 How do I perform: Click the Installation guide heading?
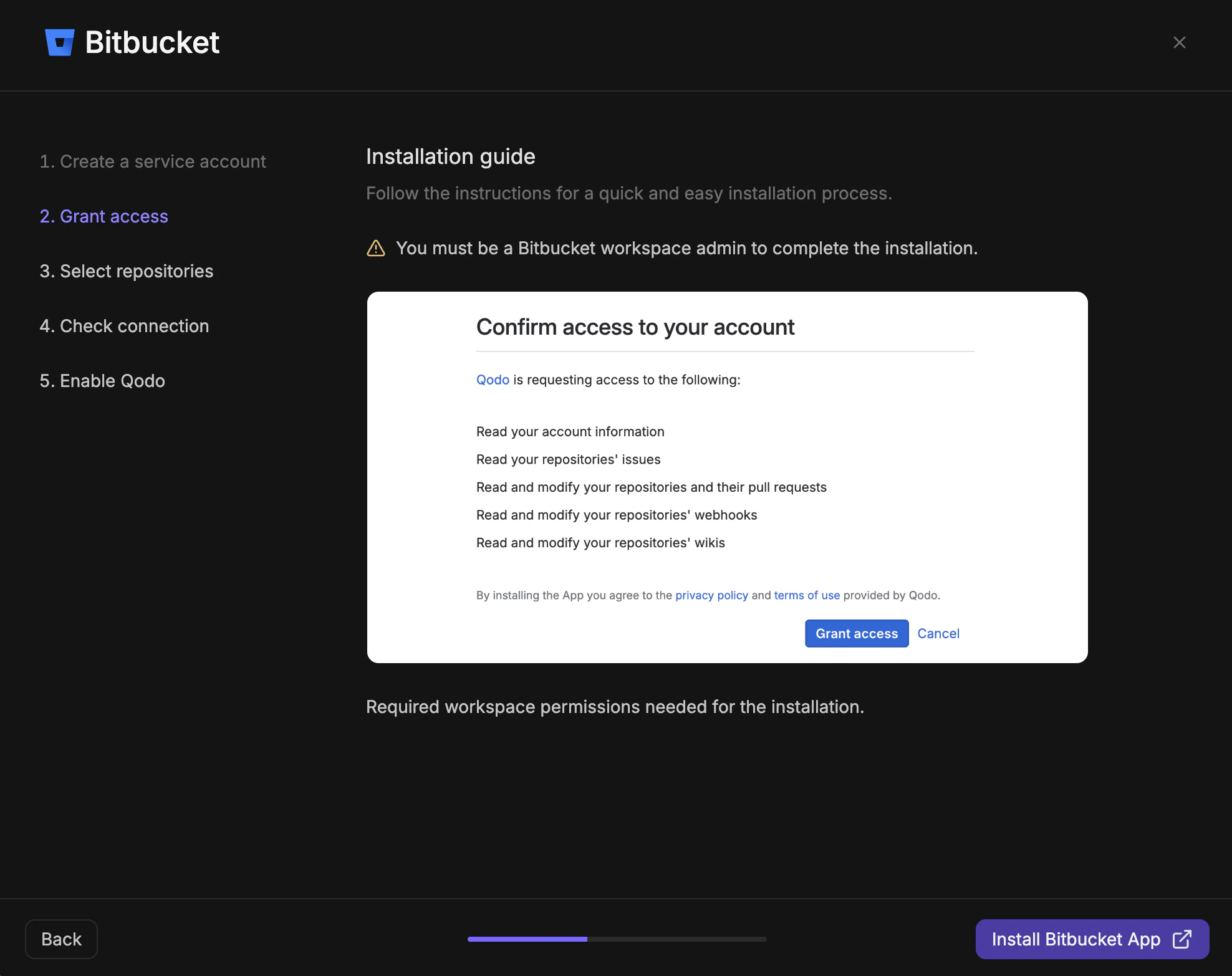point(450,156)
